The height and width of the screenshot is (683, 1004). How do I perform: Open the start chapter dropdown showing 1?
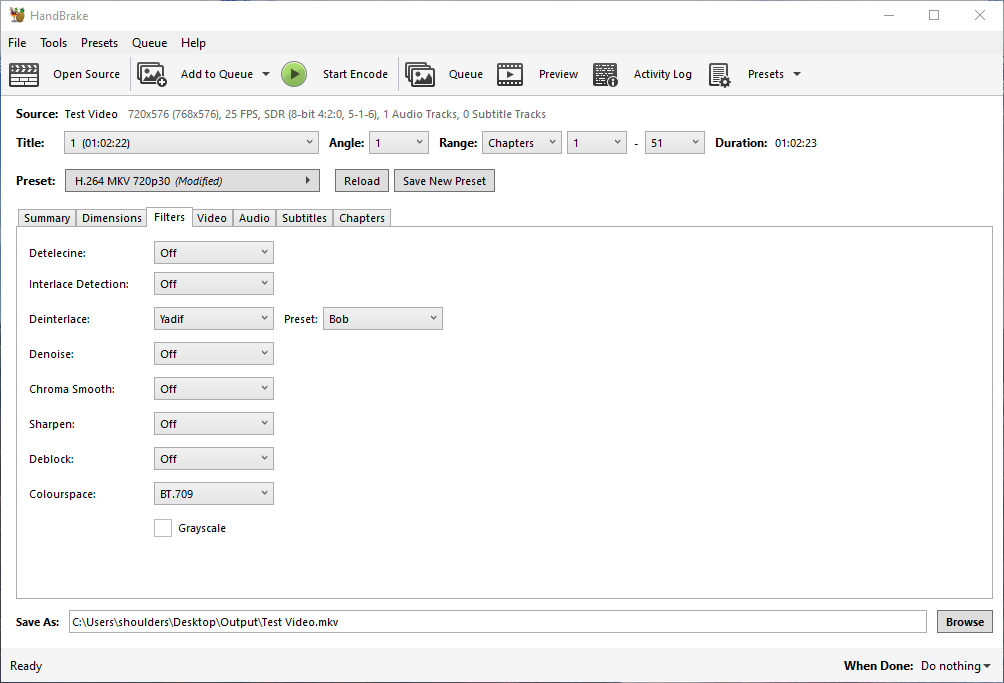pos(597,143)
